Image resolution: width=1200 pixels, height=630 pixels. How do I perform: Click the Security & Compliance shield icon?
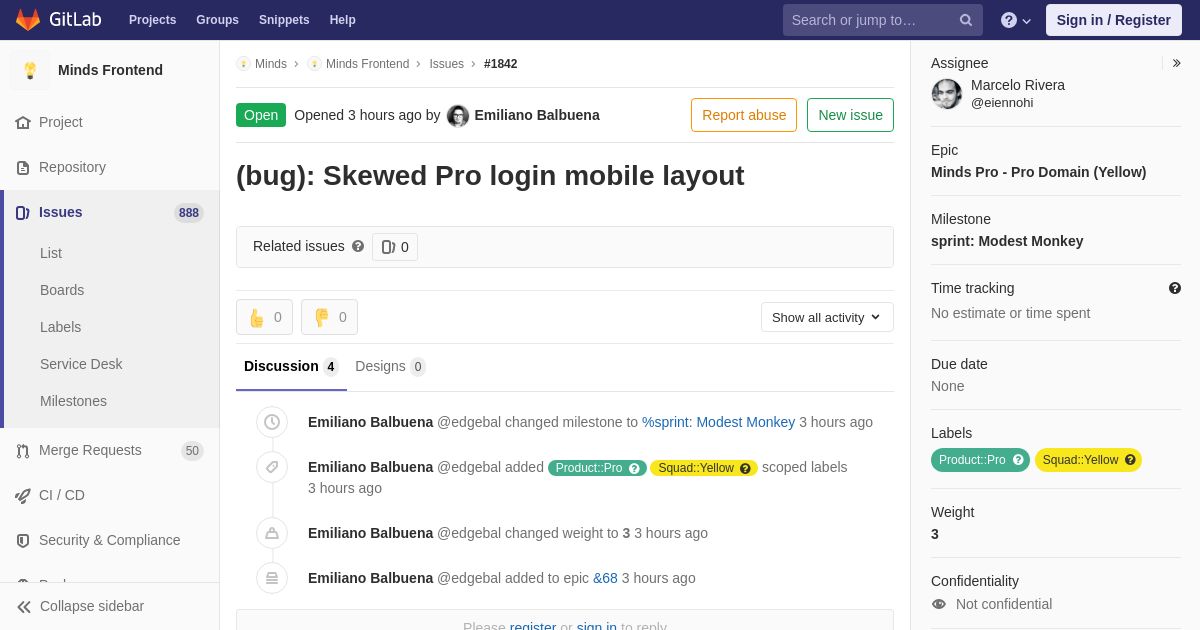click(23, 540)
